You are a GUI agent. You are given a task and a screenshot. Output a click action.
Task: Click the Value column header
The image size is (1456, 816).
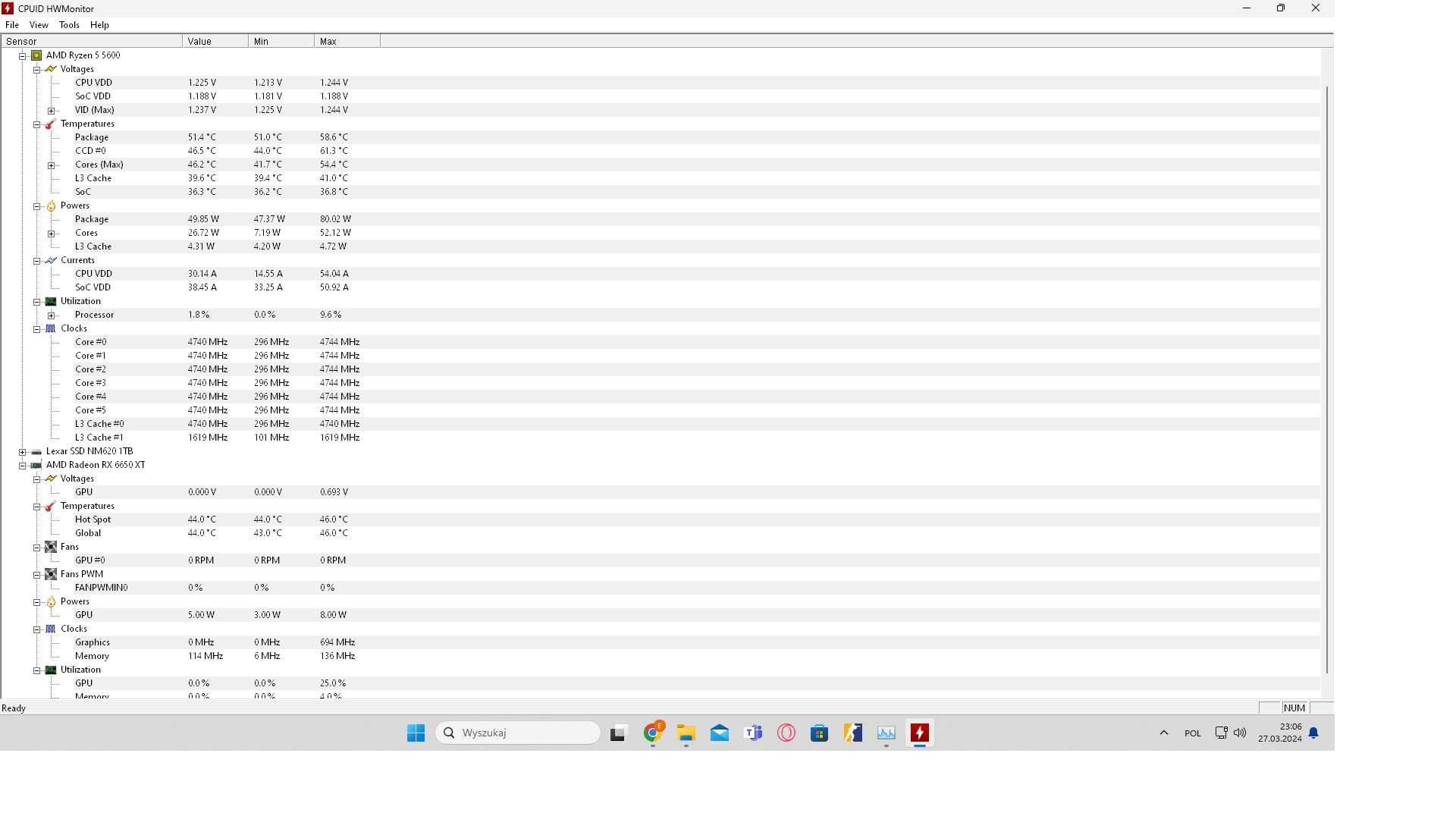coord(215,42)
